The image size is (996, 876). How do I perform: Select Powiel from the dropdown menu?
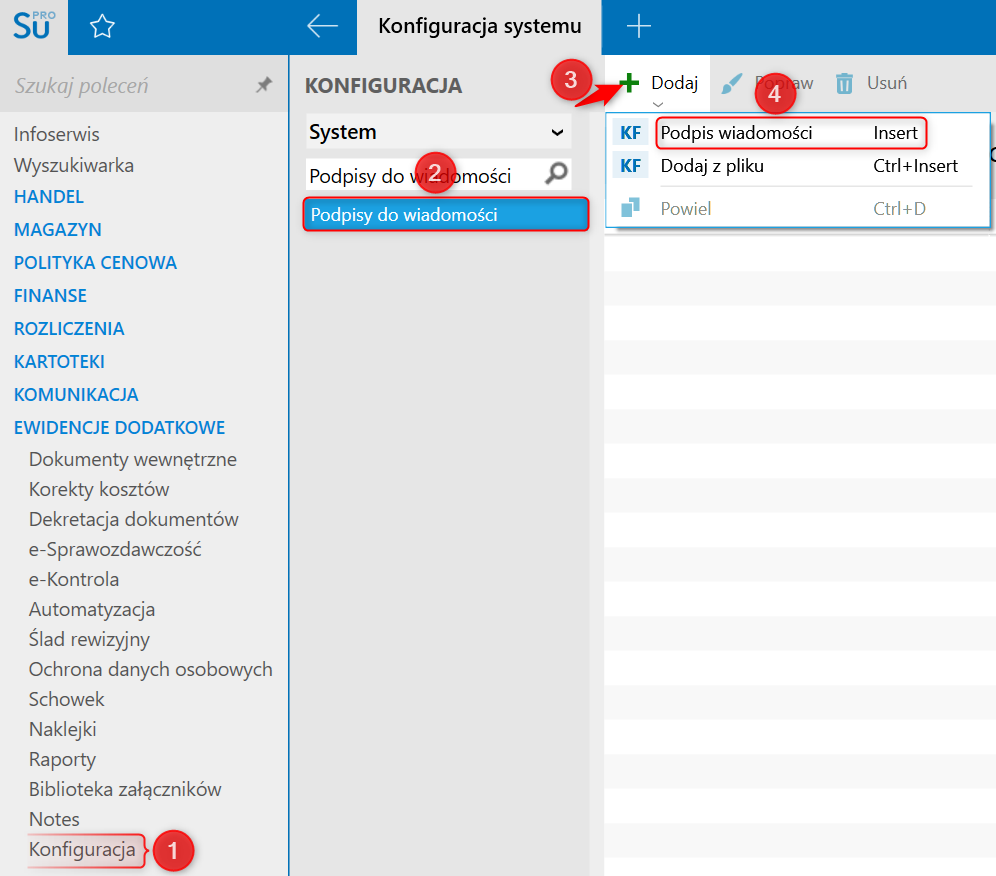pyautogui.click(x=798, y=208)
